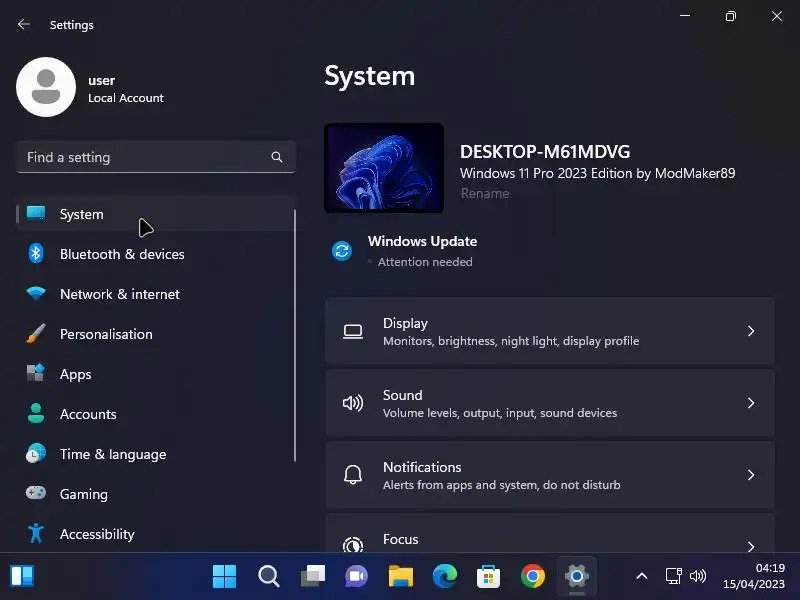Image resolution: width=800 pixels, height=600 pixels.
Task: Switch to Personalisation settings
Action: [156, 334]
